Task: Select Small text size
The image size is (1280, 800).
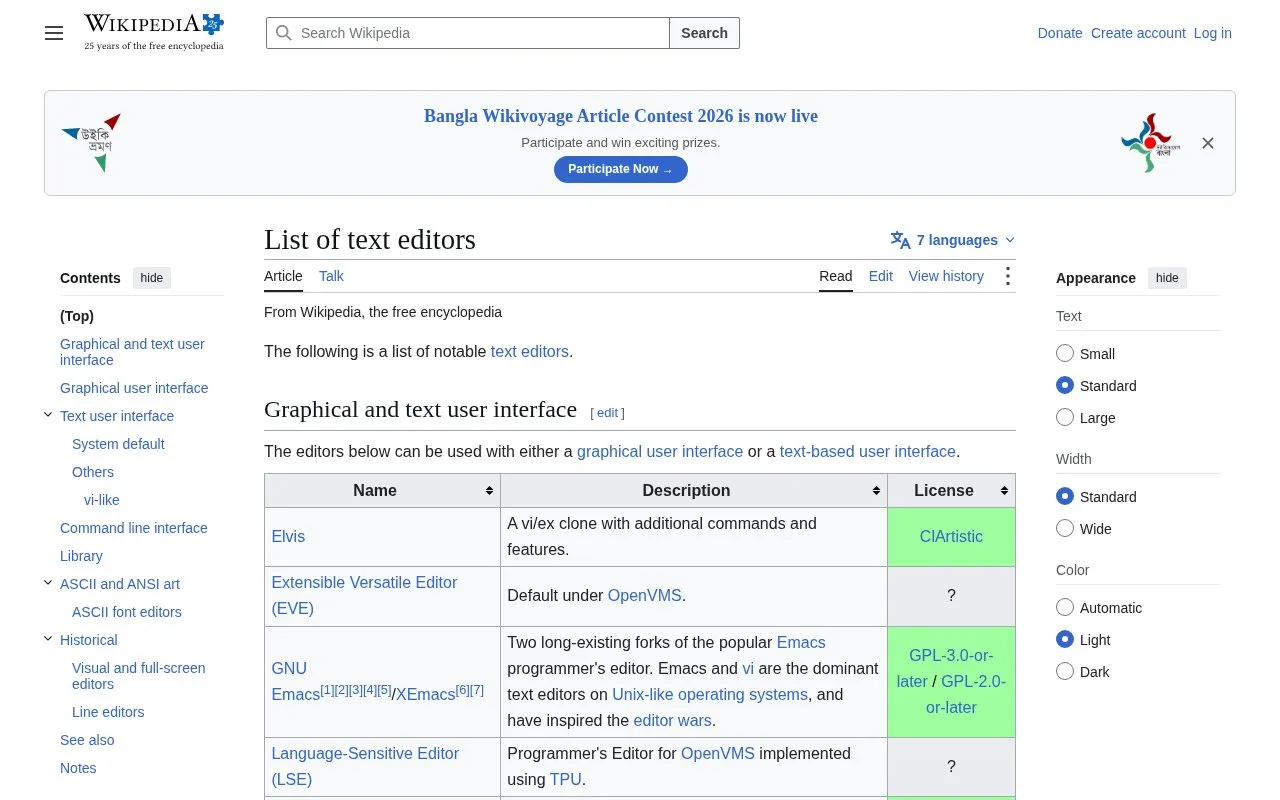Action: [1065, 353]
